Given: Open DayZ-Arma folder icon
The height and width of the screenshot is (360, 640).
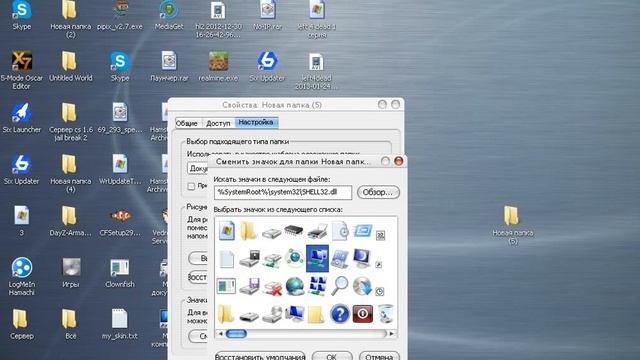Looking at the screenshot, I should pos(71,222).
